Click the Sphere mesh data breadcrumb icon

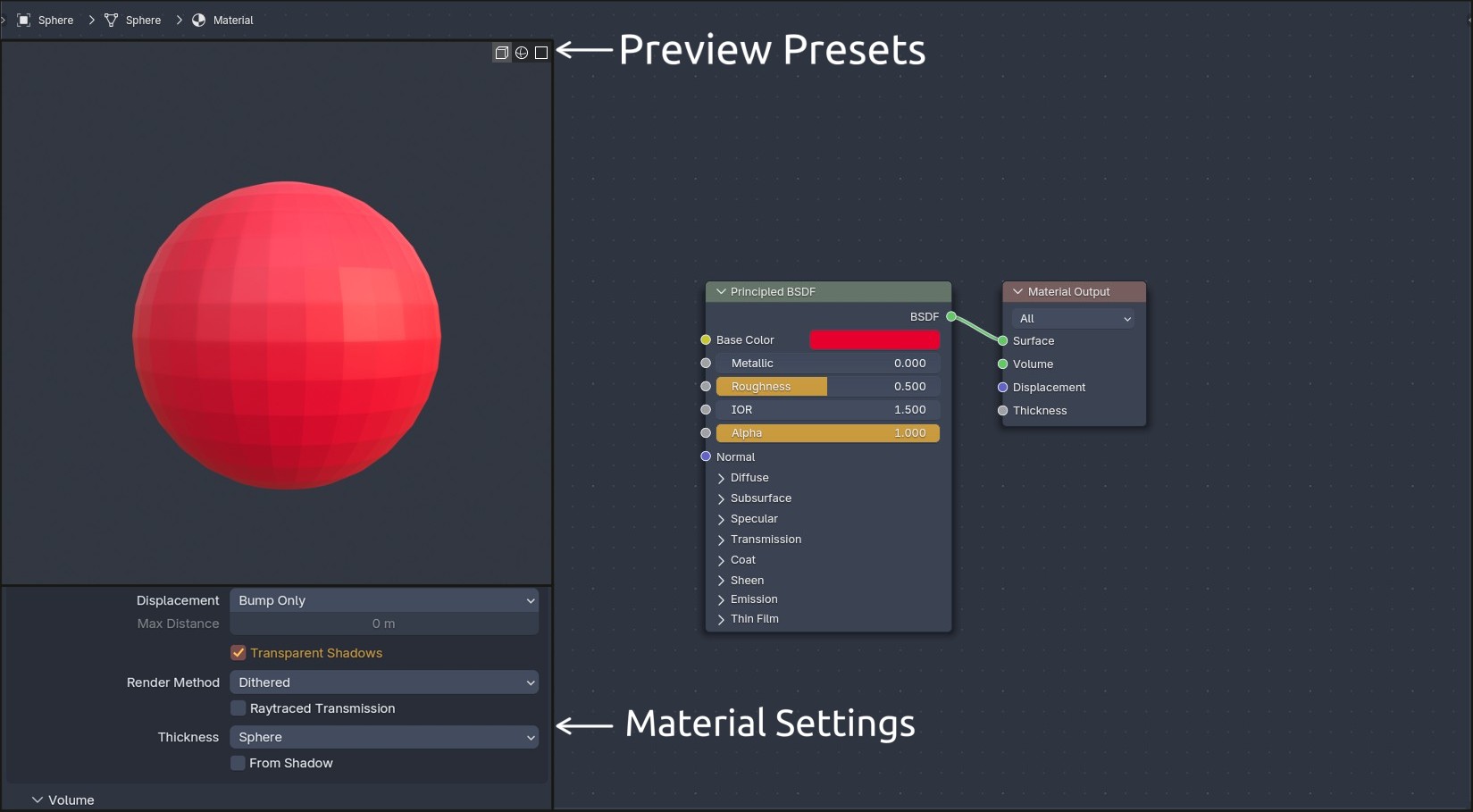coord(112,20)
